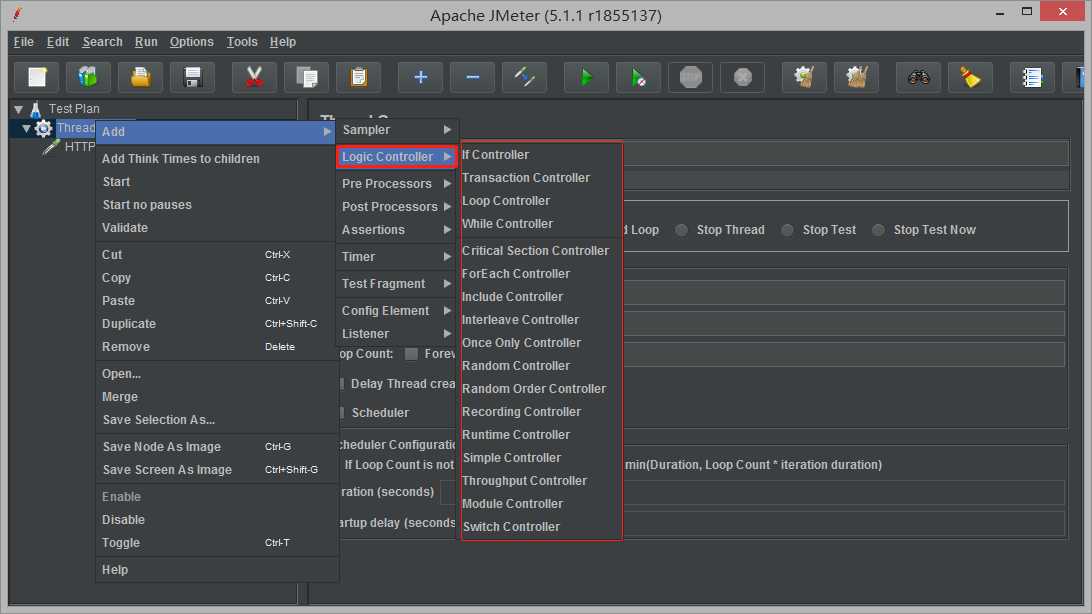The image size is (1092, 614).
Task: Click the Test Plan flask icon
Action: click(x=36, y=109)
